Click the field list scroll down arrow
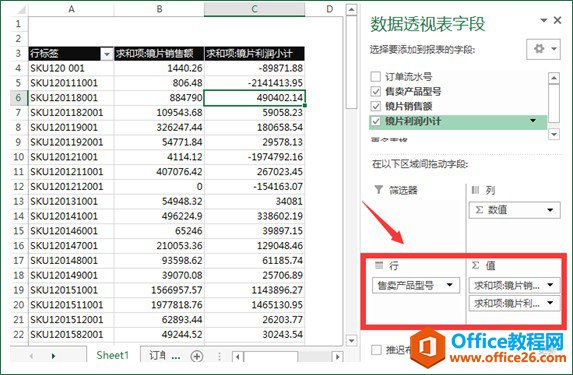The image size is (573, 375). click(554, 134)
